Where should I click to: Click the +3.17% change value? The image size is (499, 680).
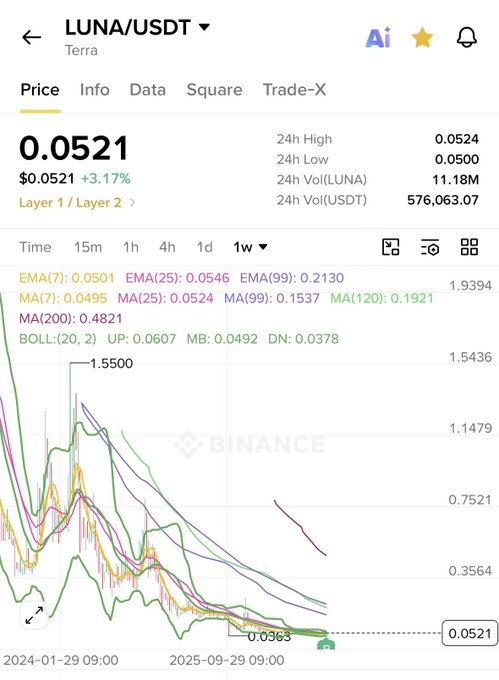pyautogui.click(x=105, y=178)
